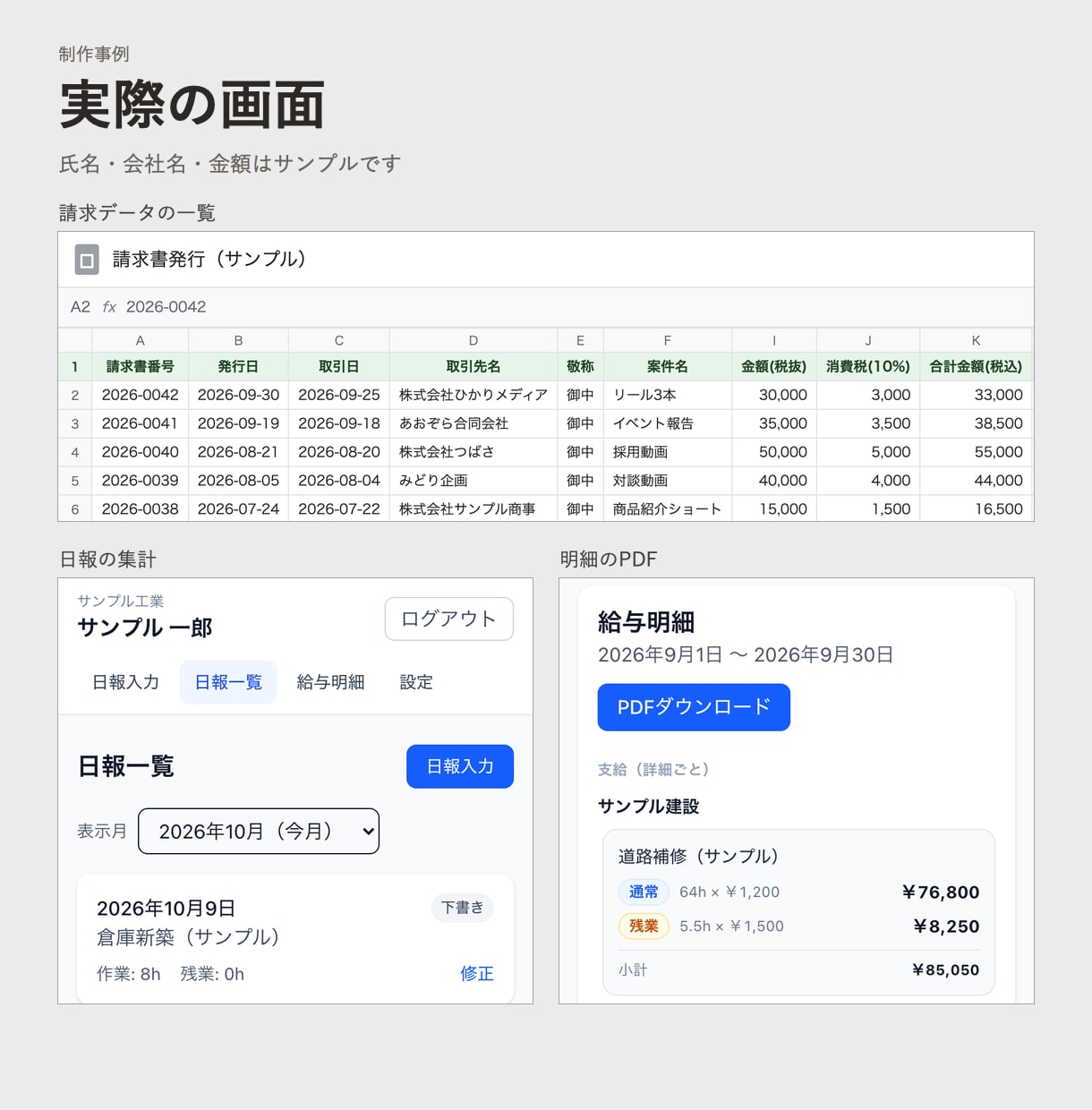
Task: Click cell あおぞら合同会社
Action: click(473, 423)
